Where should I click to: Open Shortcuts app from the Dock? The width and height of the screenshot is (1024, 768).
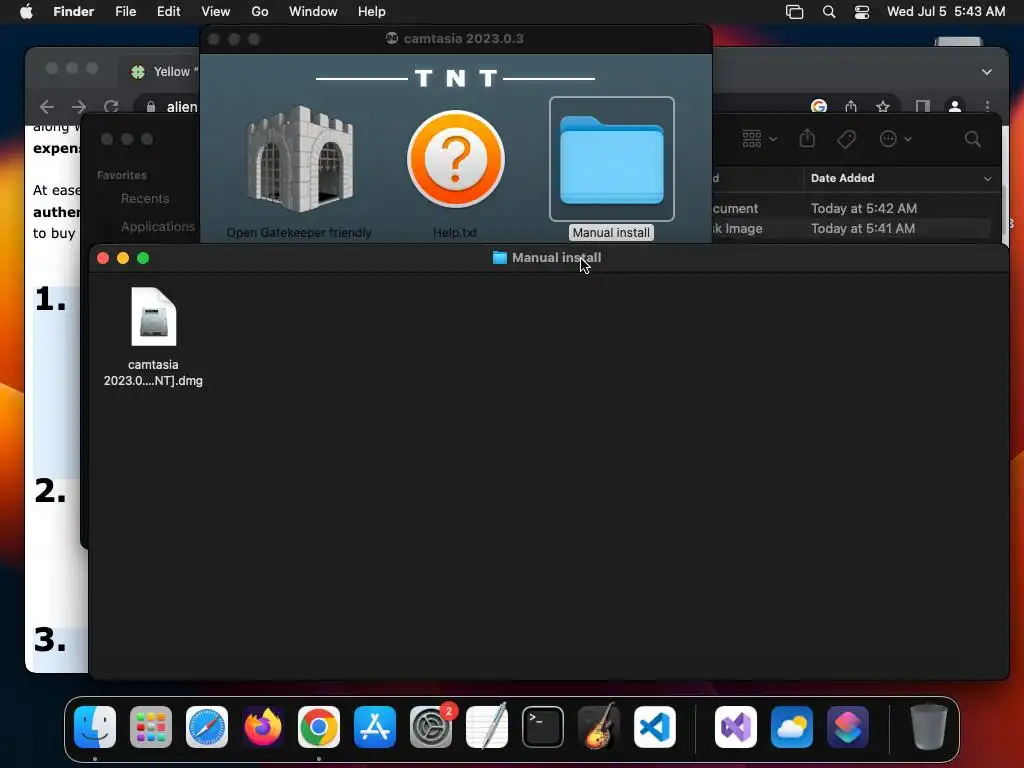point(848,727)
